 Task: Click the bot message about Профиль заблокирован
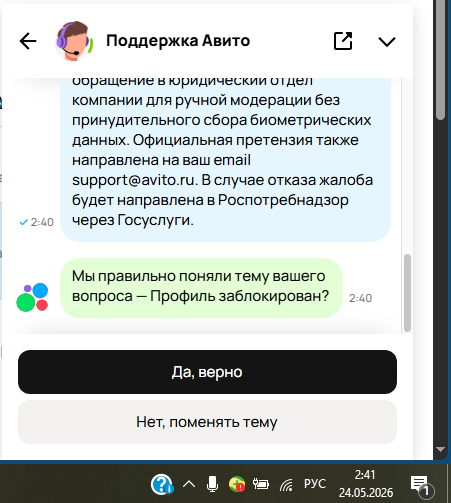tap(201, 288)
